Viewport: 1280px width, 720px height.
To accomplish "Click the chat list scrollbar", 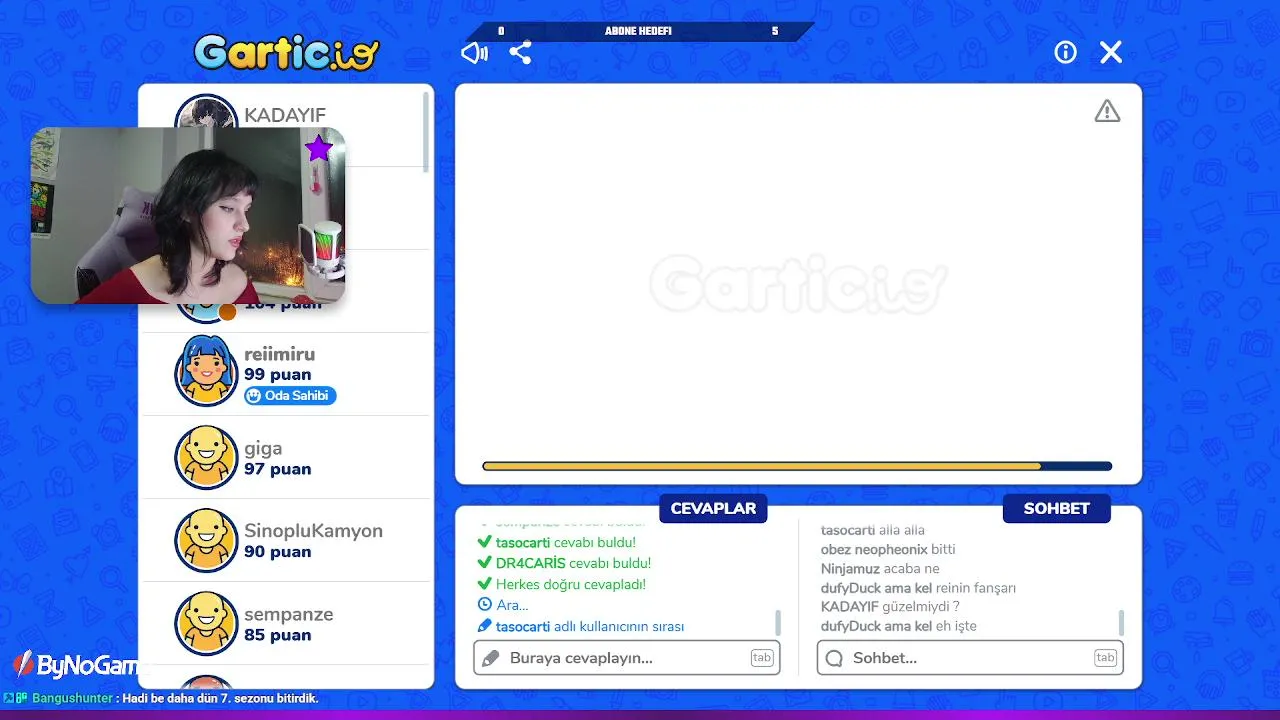I will tap(1121, 622).
